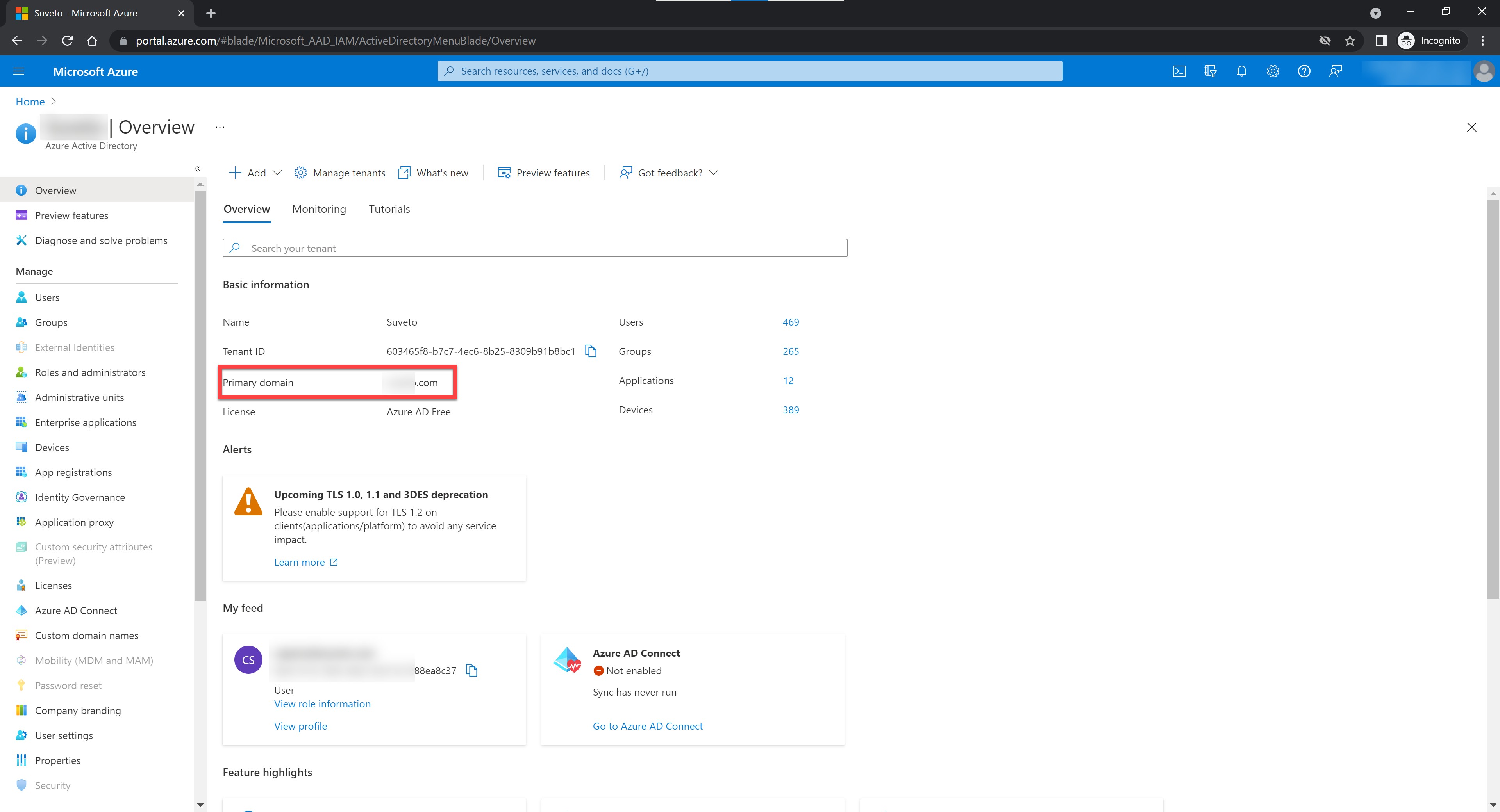Screen dimensions: 1500x812
Task: Switch to the Tutorials tab
Action: (x=389, y=209)
